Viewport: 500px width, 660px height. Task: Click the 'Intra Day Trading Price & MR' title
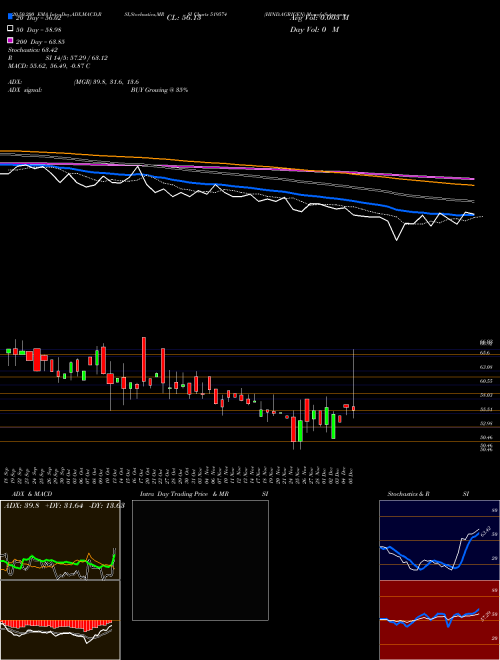pyautogui.click(x=184, y=494)
